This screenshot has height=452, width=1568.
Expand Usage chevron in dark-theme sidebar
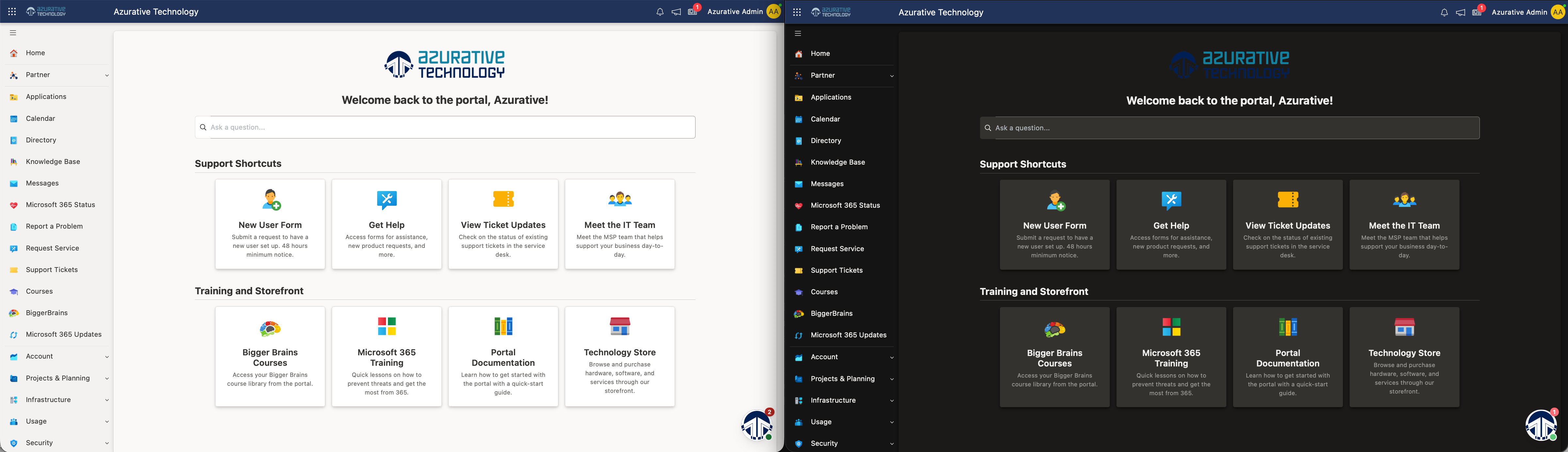click(892, 422)
